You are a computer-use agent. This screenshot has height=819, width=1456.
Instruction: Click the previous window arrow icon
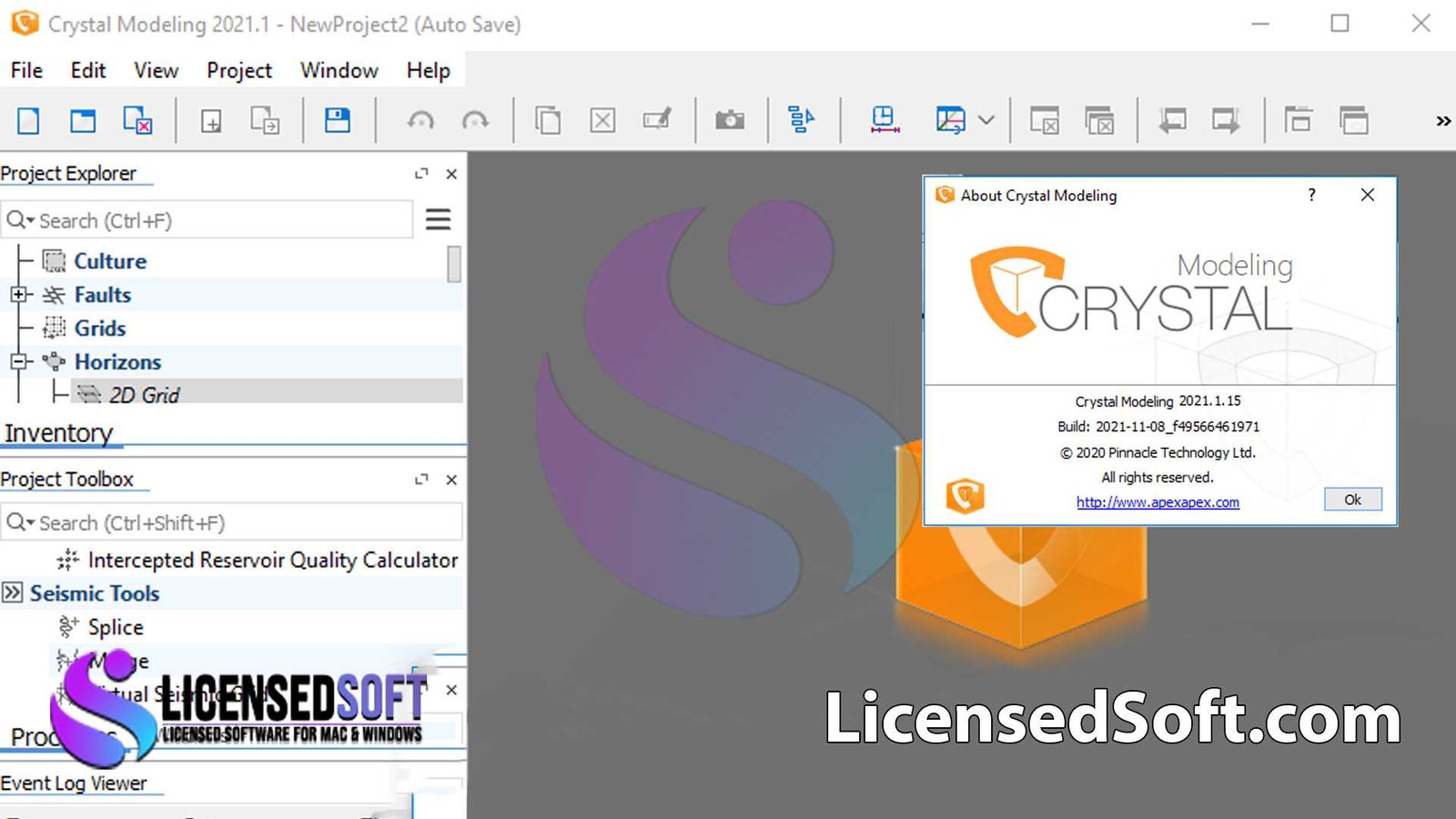point(1172,120)
